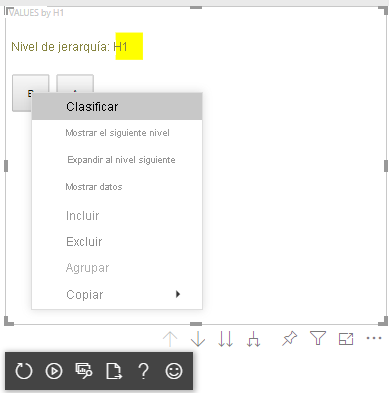389x393 pixels.
Task: Open help question mark icon
Action: coord(144,371)
